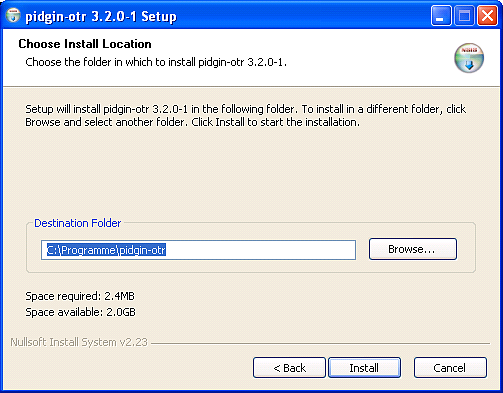503x393 pixels.
Task: Click the pidgin-otr 3.2.0-1 Setup title bar text
Action: (101, 16)
